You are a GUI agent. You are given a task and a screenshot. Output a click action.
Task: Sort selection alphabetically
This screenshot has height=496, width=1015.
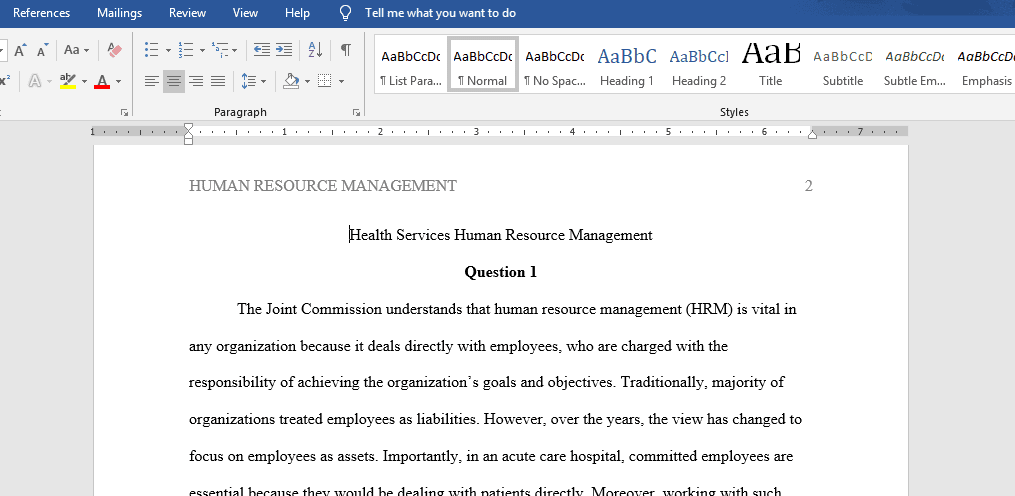[315, 50]
